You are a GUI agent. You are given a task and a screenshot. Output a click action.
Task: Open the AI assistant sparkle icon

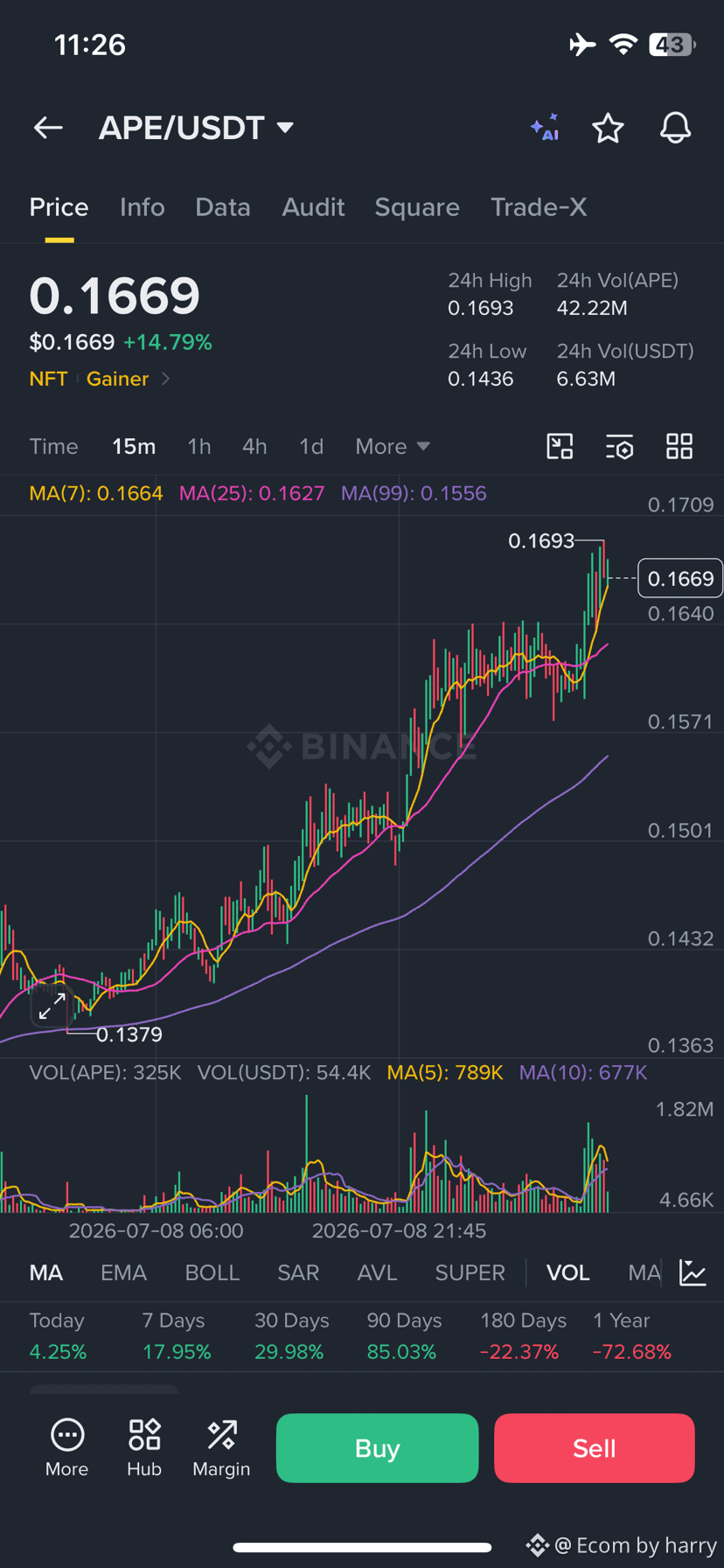tap(545, 128)
